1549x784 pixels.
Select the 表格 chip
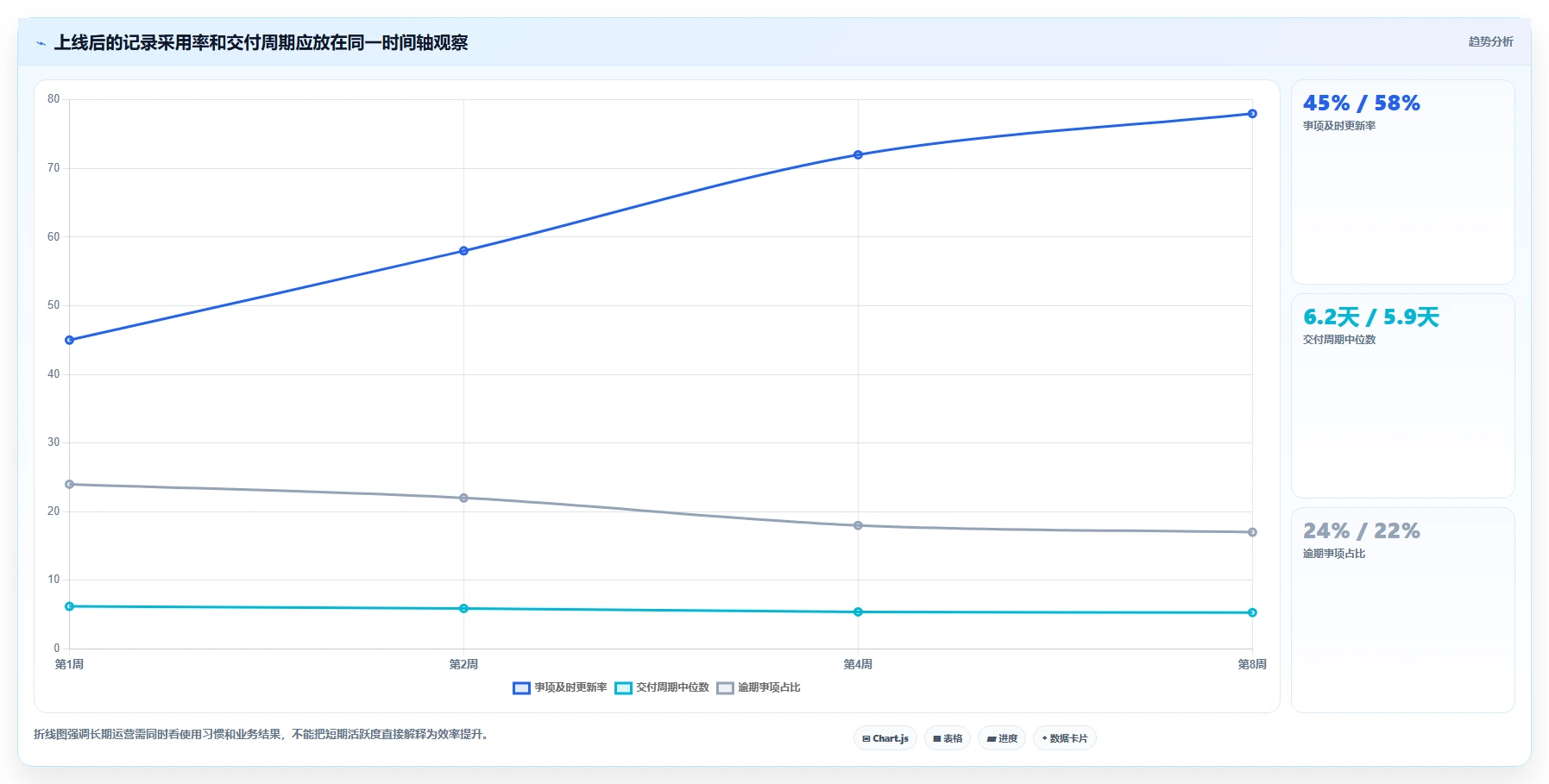tap(948, 738)
